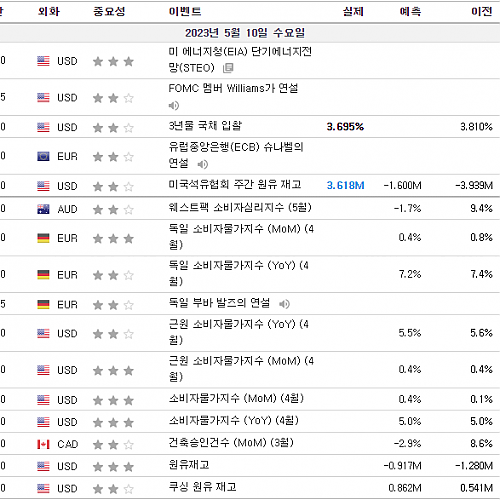Open 건축승인건수 (MoM) (3월) event
Viewport: 500px width, 500px height.
point(231,443)
